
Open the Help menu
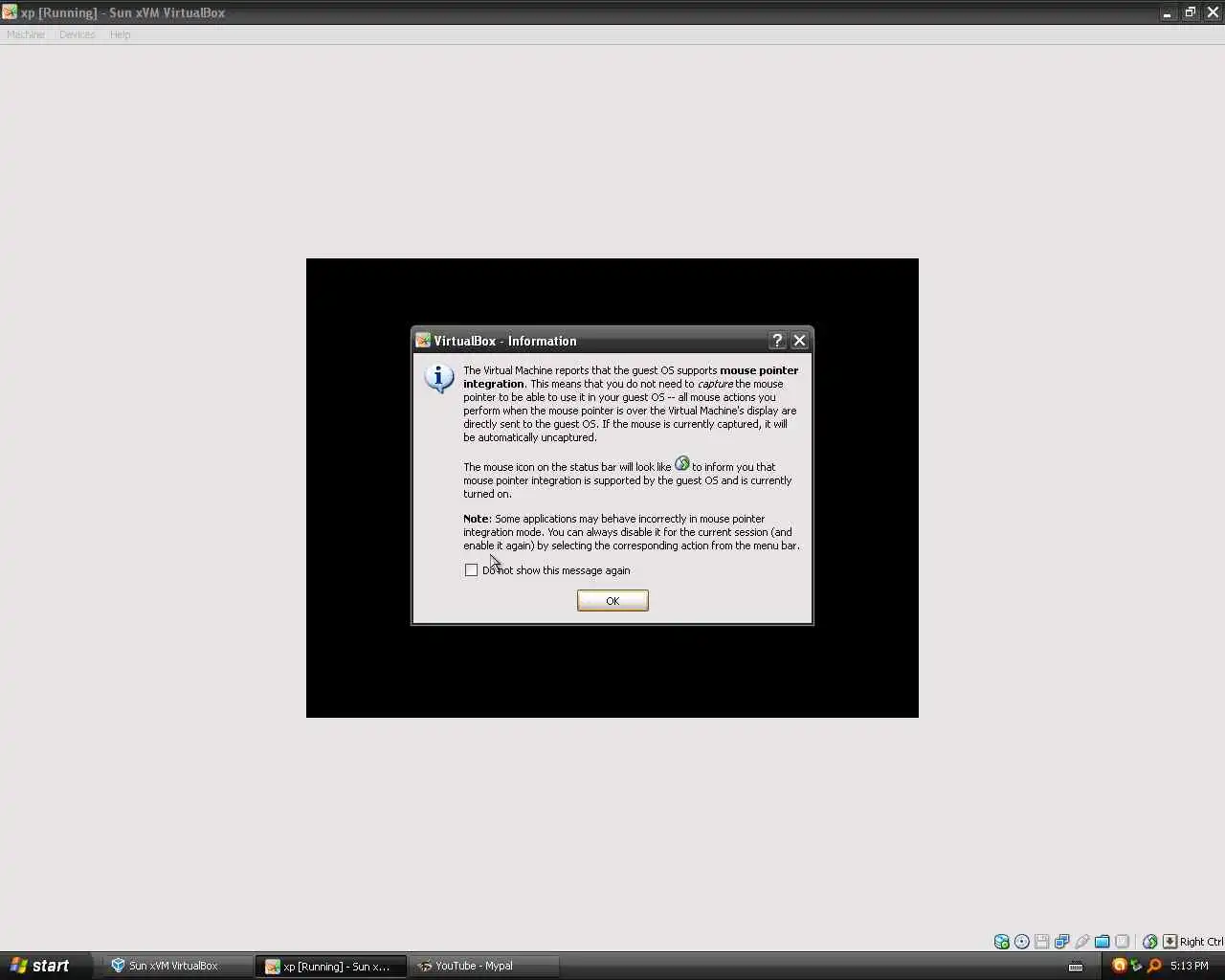point(120,34)
